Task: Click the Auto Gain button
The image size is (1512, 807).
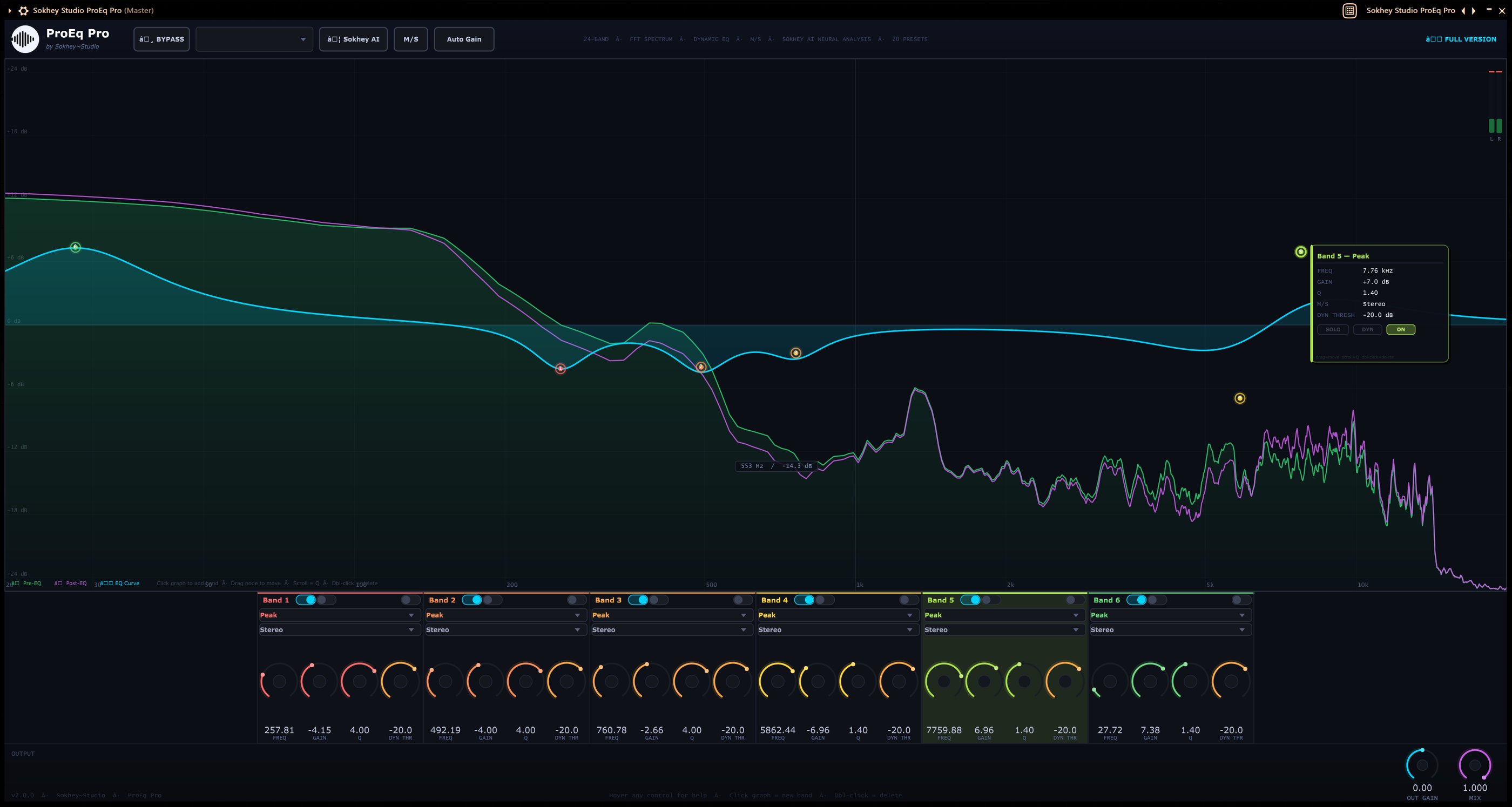Action: coord(464,39)
